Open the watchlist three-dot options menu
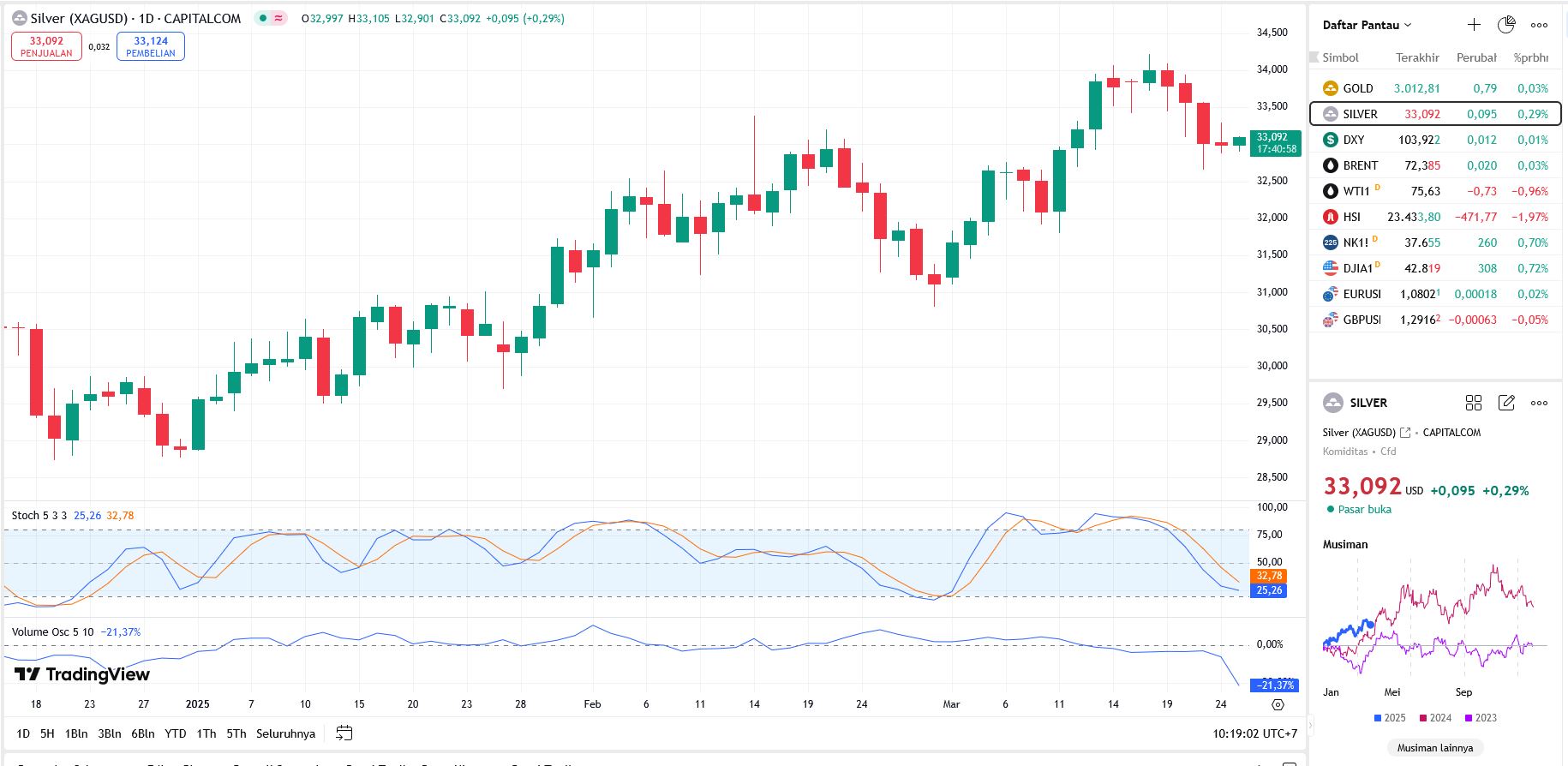 coord(1539,25)
